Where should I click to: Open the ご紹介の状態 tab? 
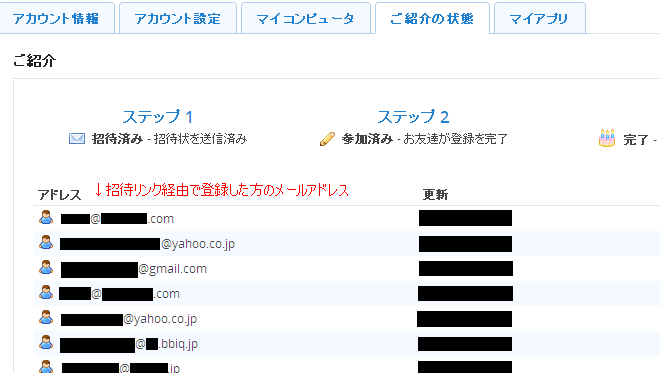(x=432, y=19)
